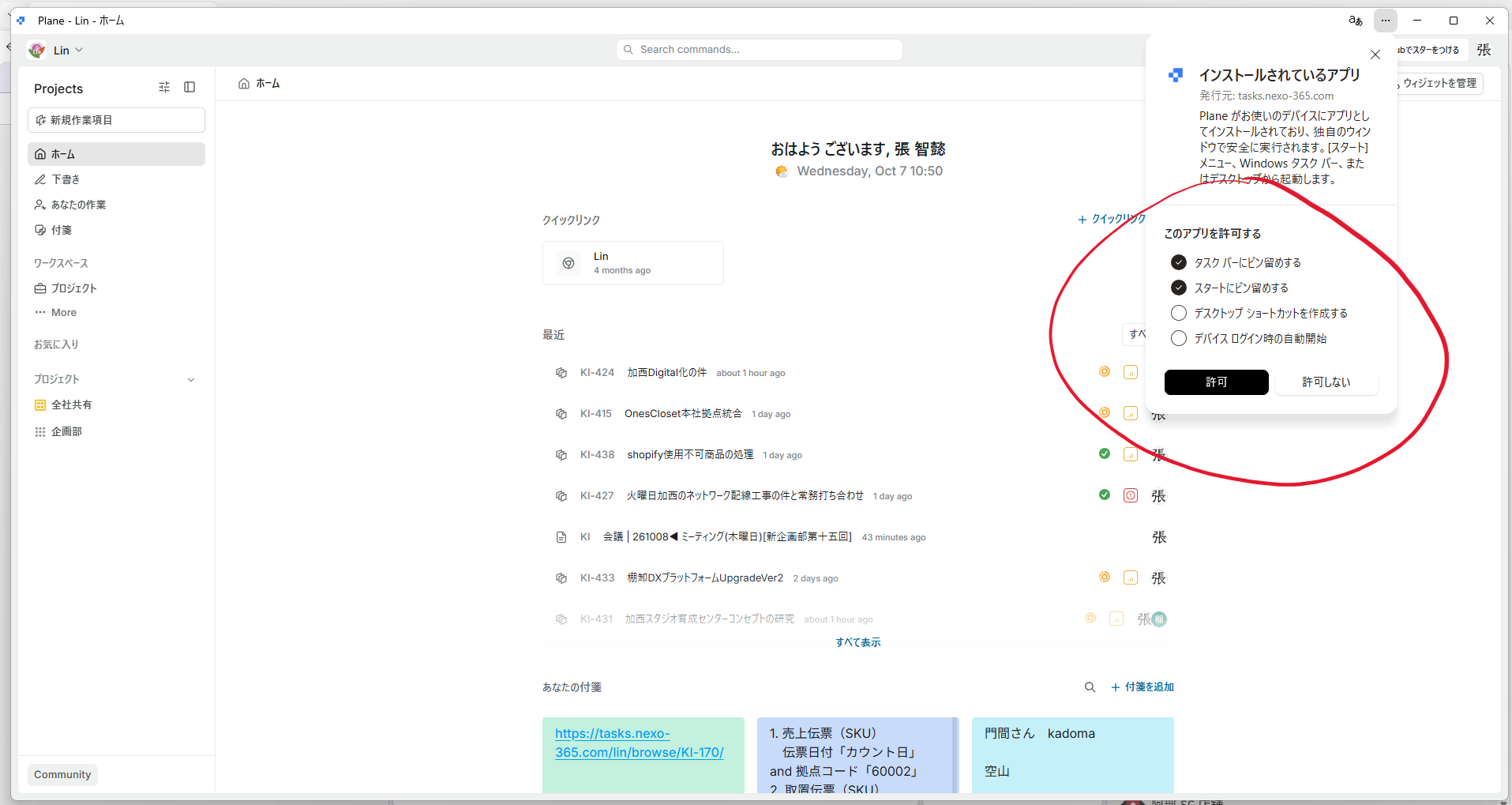
Task: Click work item icon beside KI-415
Action: click(x=561, y=414)
